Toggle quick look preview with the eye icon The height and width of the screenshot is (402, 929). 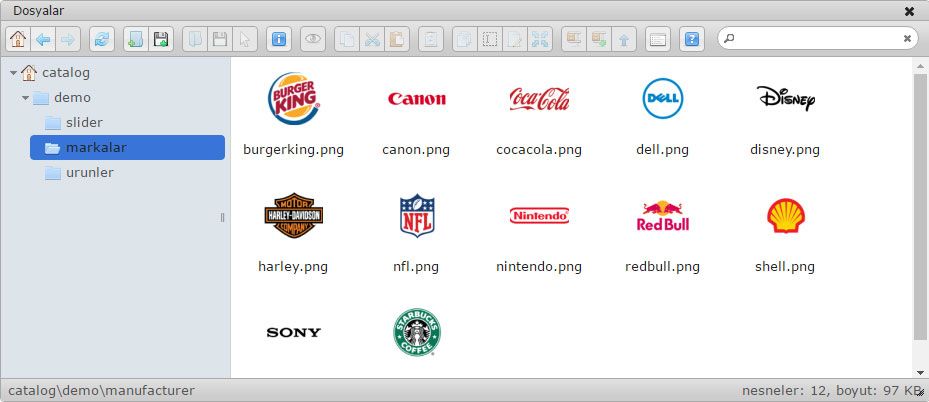tap(313, 40)
